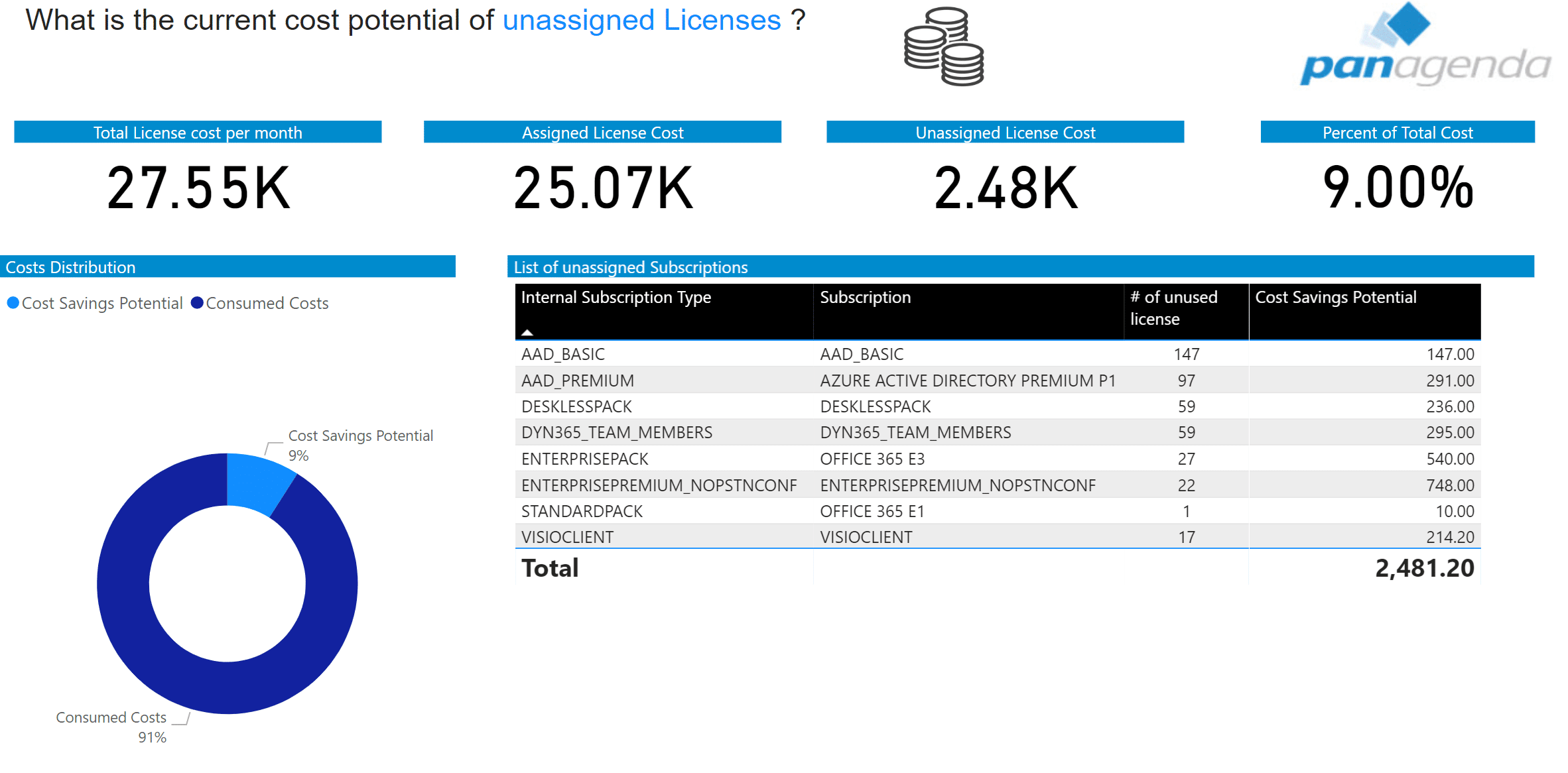Select the Total License cost per month card
The width and height of the screenshot is (1568, 773).
pos(198,188)
